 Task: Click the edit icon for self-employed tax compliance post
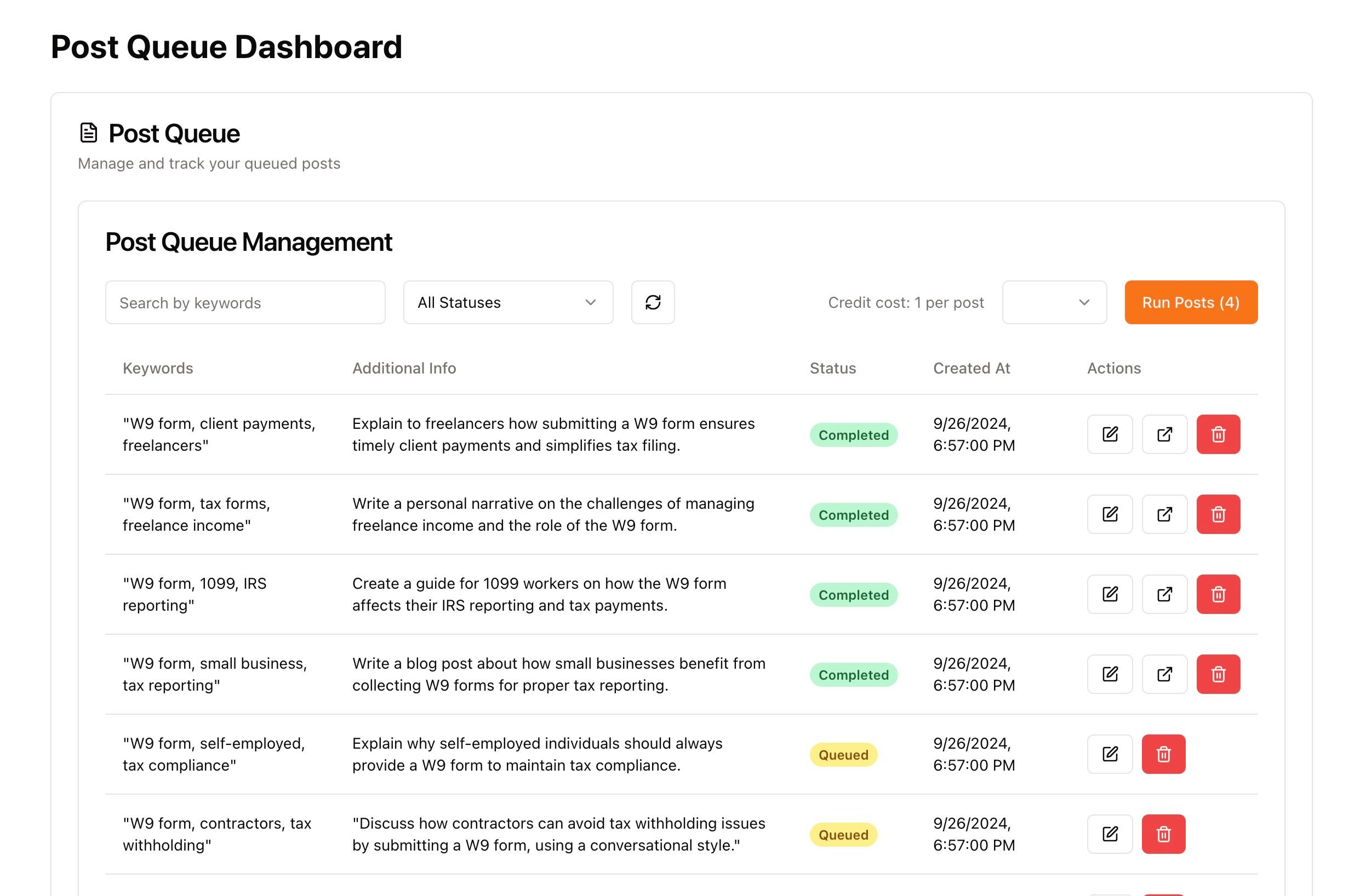coord(1110,754)
